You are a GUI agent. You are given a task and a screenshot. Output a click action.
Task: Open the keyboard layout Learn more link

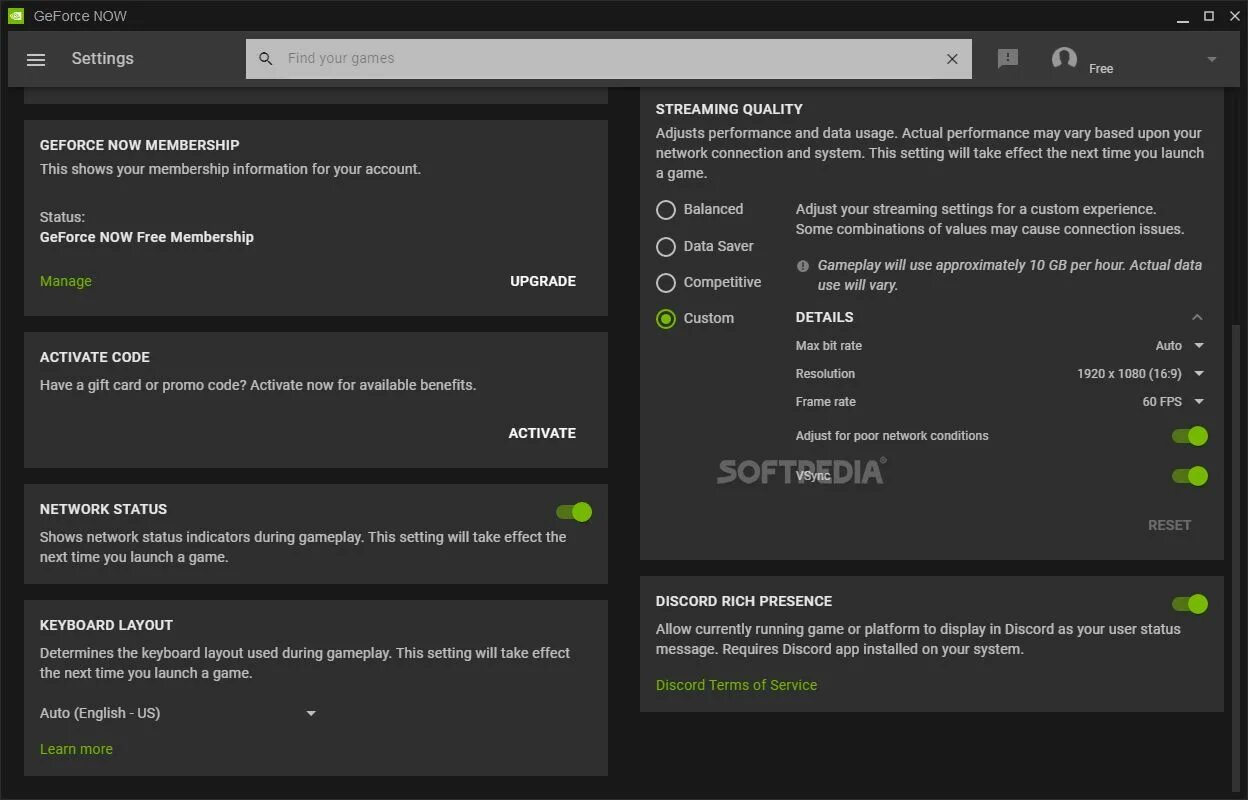[x=76, y=749]
